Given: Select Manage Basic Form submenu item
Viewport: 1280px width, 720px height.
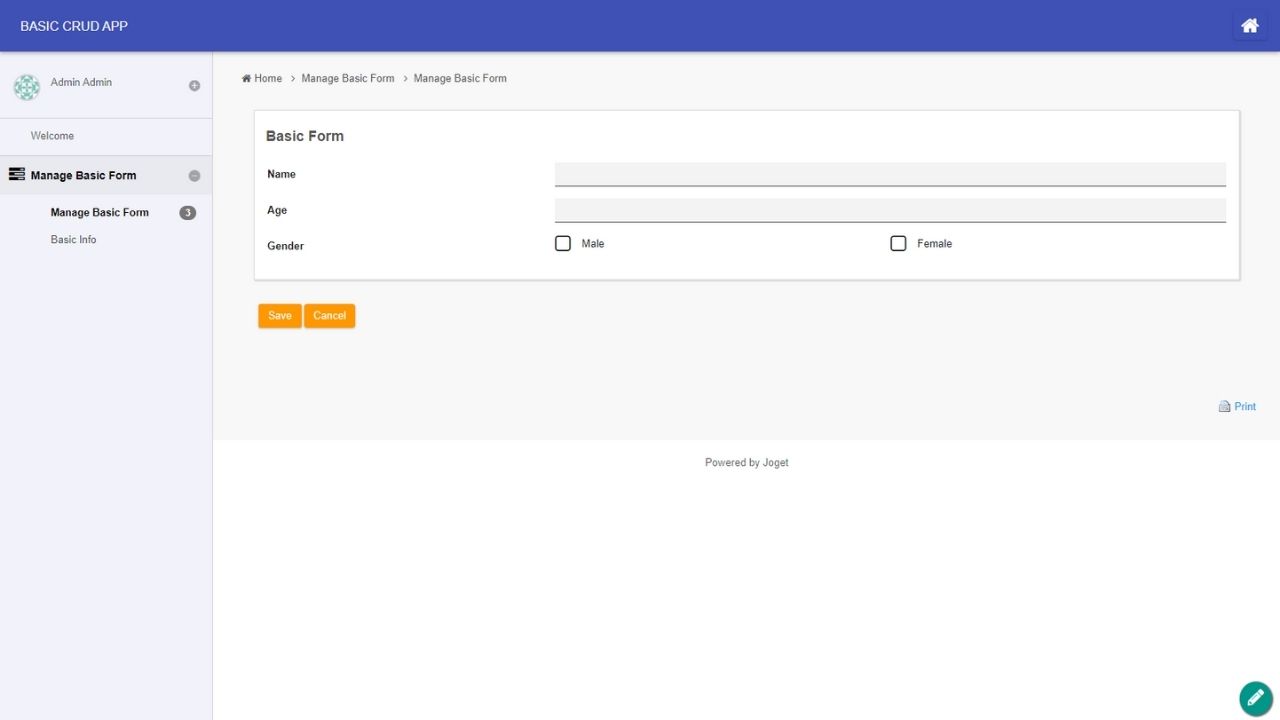Looking at the screenshot, I should pyautogui.click(x=99, y=213).
